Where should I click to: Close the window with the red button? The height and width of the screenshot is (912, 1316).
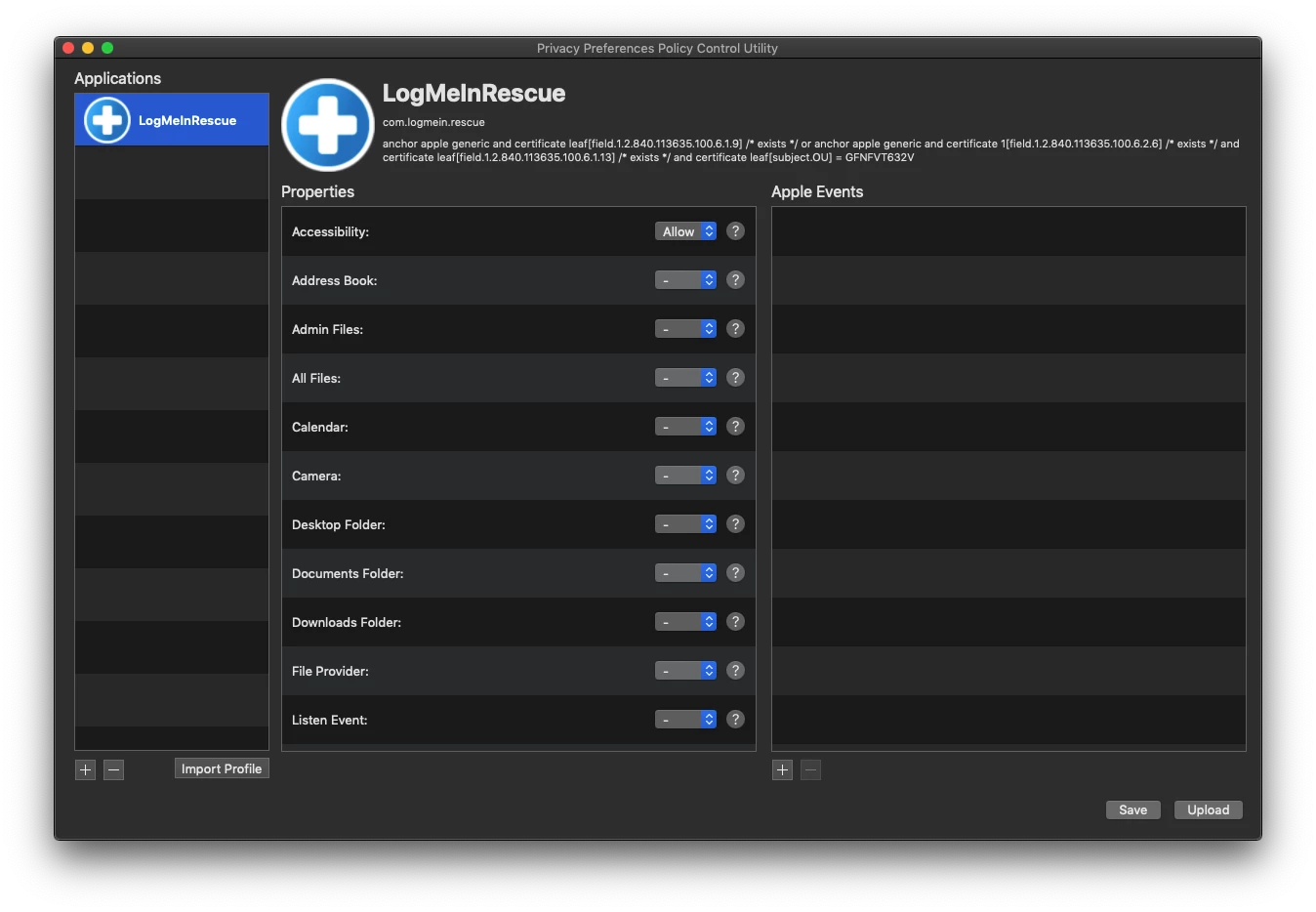(x=68, y=48)
